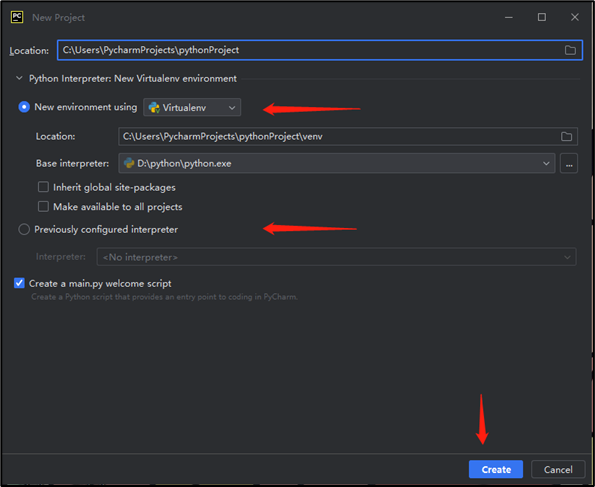Click the Python icon beside D:\python\python.exe
595x487 pixels.
click(129, 163)
